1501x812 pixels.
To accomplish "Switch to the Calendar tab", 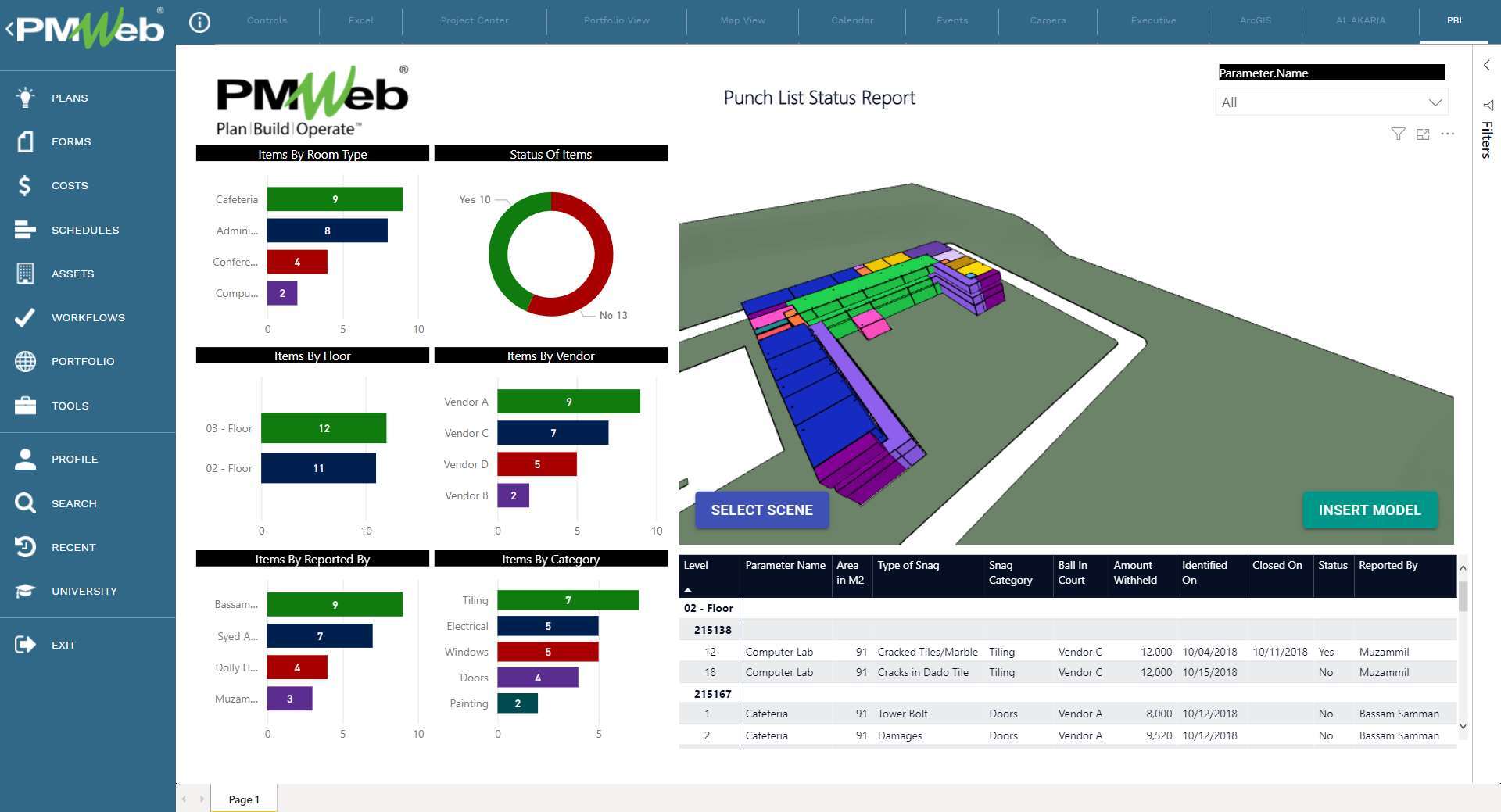I will coord(852,20).
